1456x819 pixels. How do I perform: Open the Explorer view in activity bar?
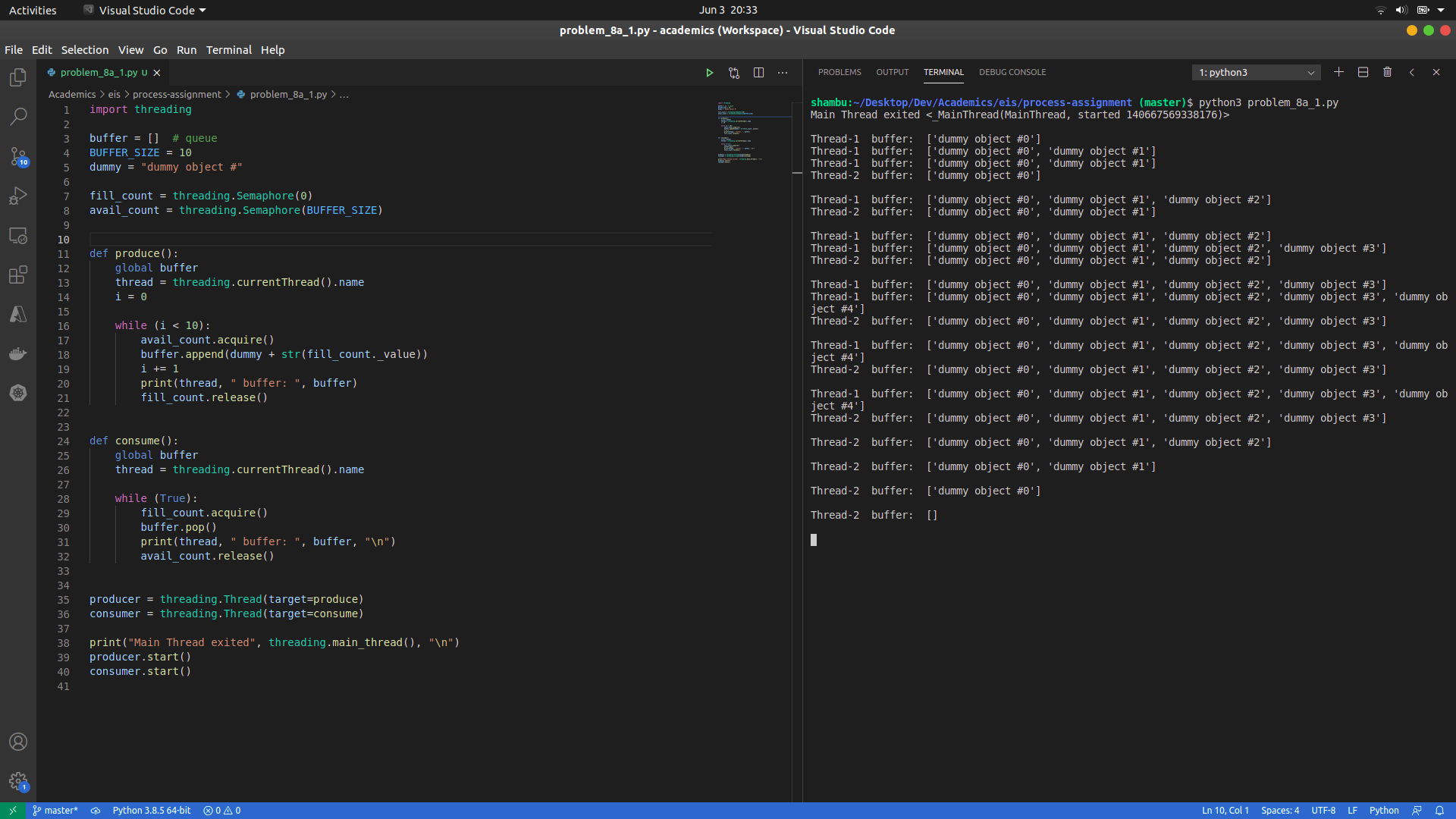tap(18, 77)
